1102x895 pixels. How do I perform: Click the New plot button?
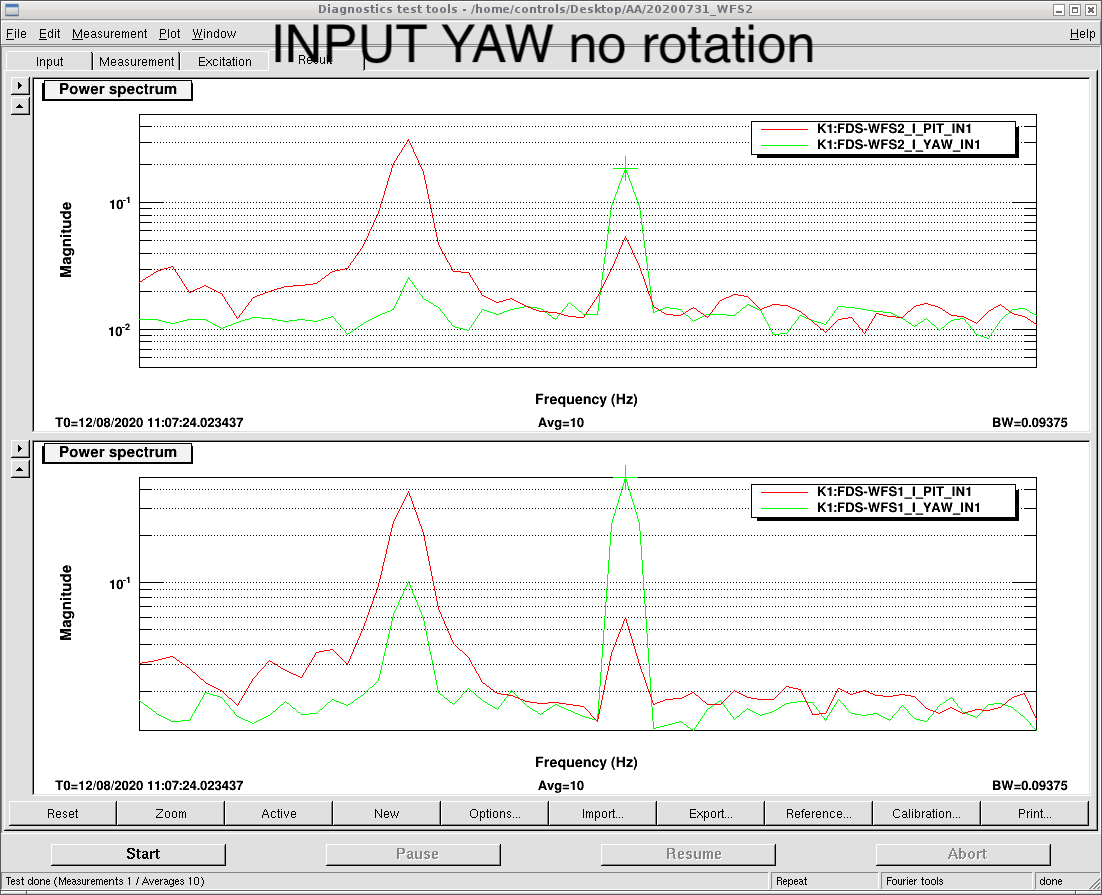pyautogui.click(x=387, y=813)
